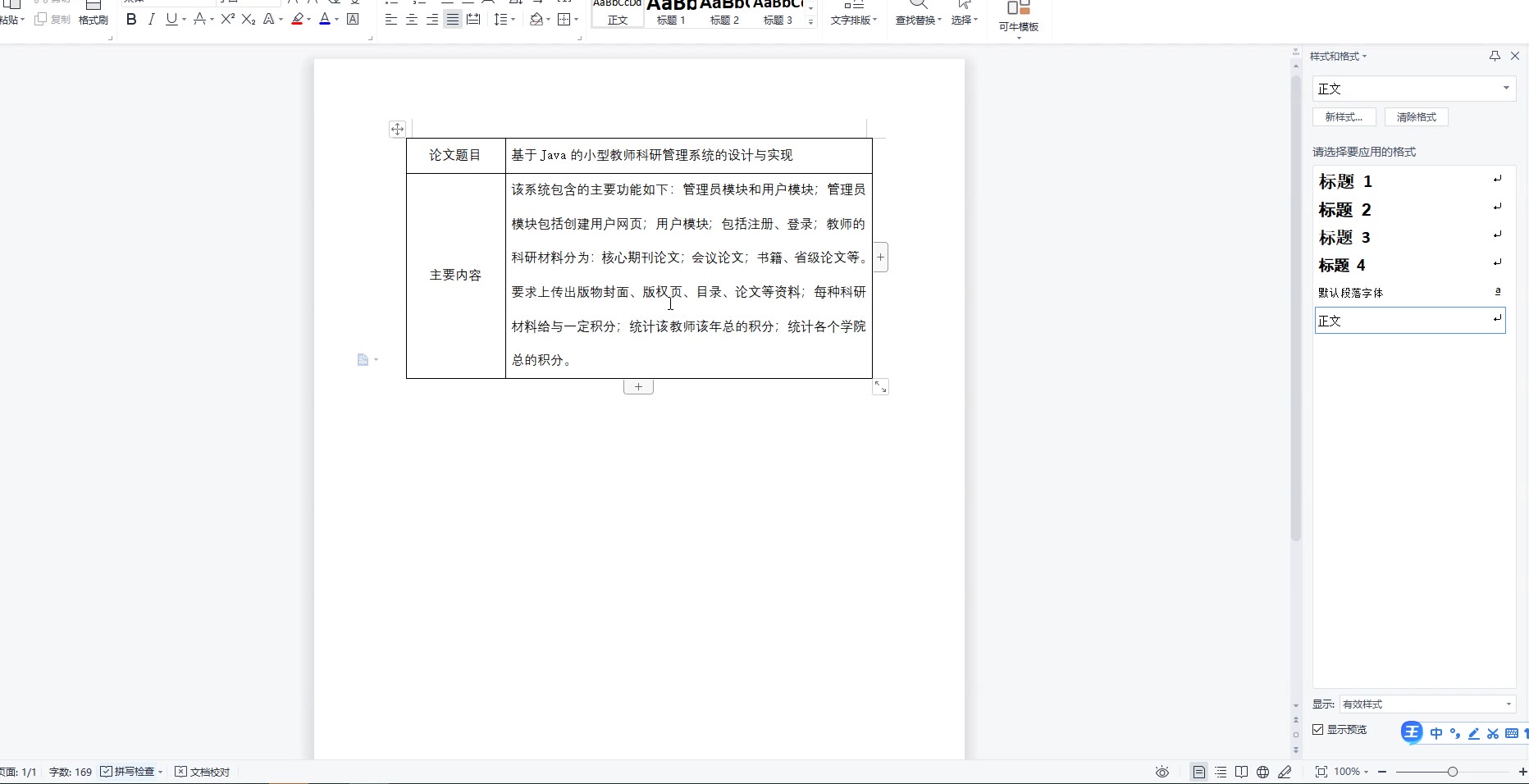Expand the styles gallery more arrow
The width and height of the screenshot is (1529, 784).
(810, 22)
